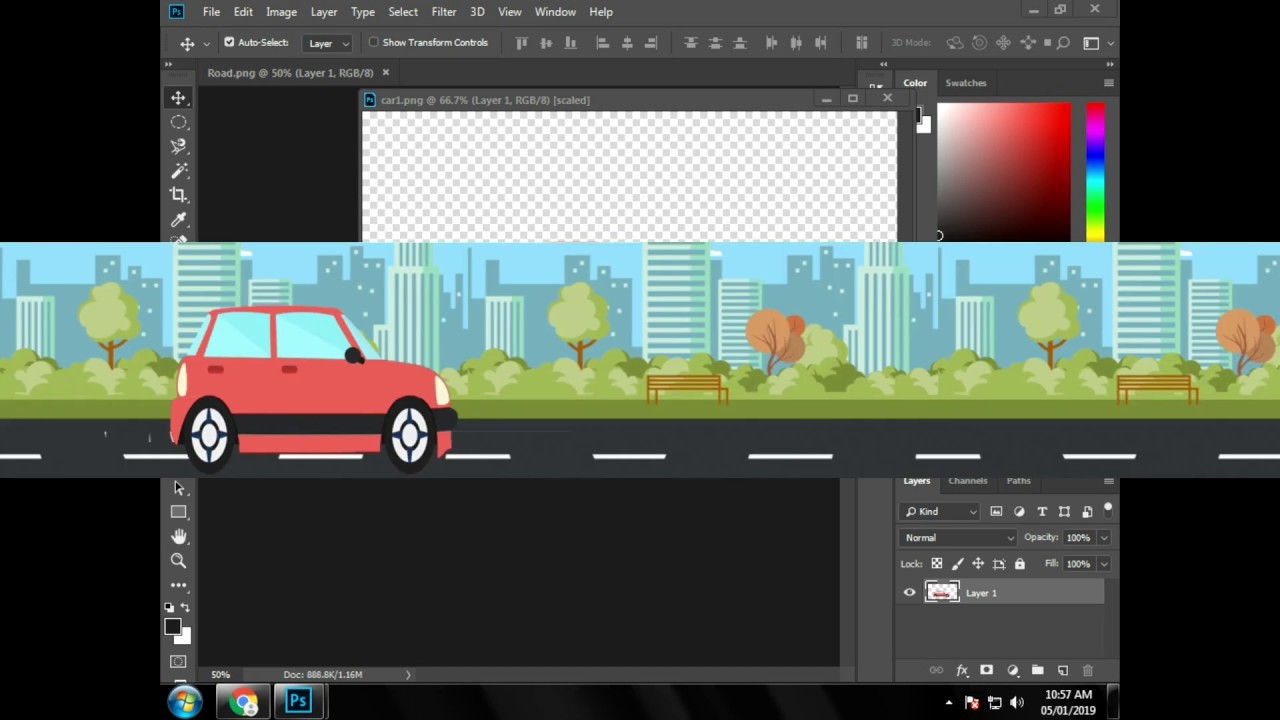Lock image pixels with brush icon
This screenshot has height=720, width=1280.
[x=958, y=564]
